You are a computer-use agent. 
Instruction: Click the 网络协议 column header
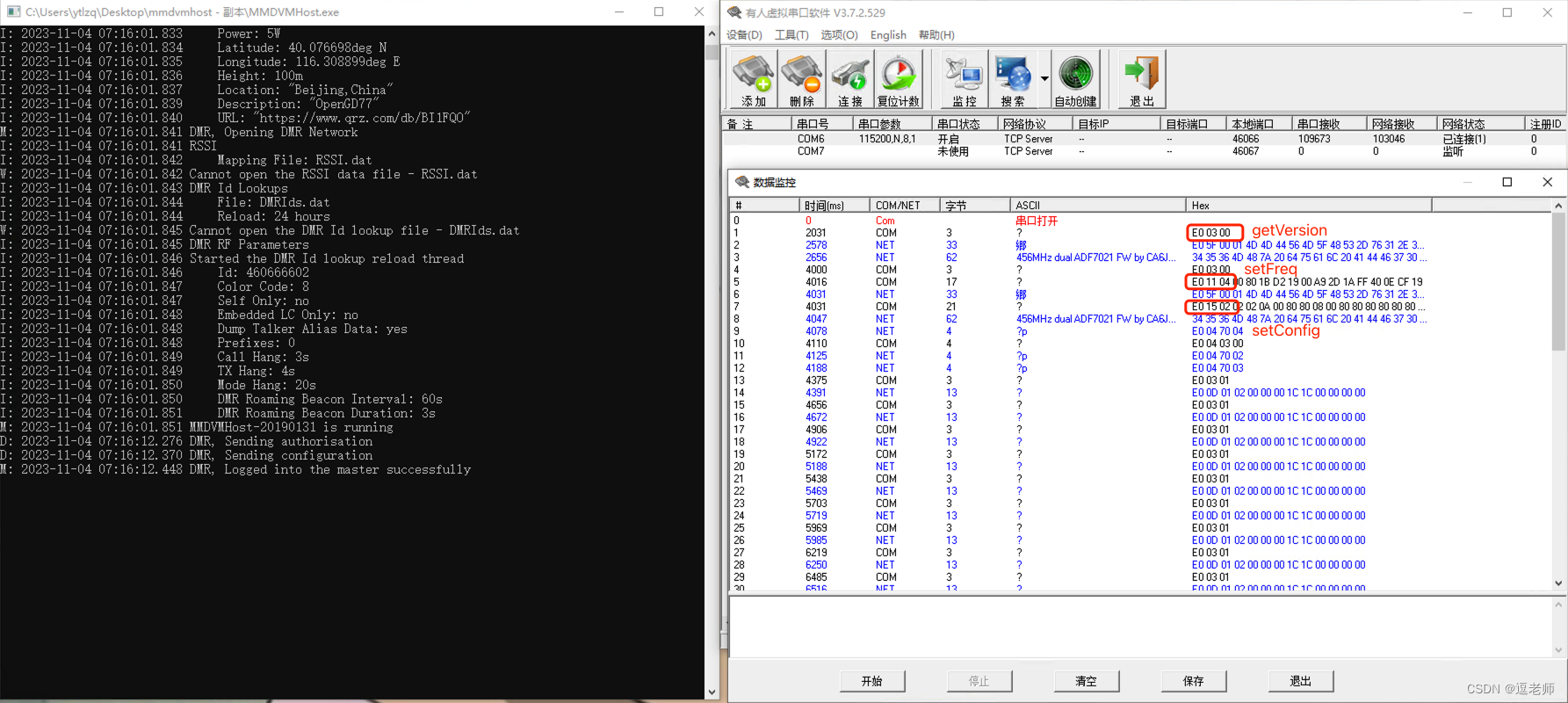tap(1035, 124)
